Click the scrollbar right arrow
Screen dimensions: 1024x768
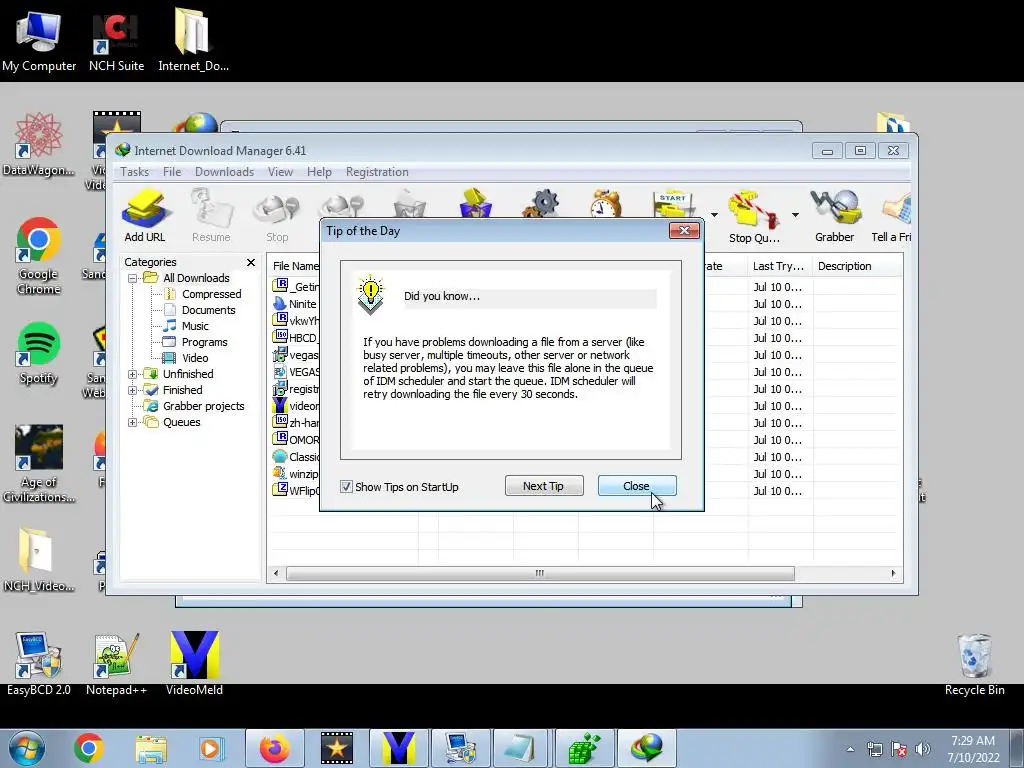[x=893, y=573]
